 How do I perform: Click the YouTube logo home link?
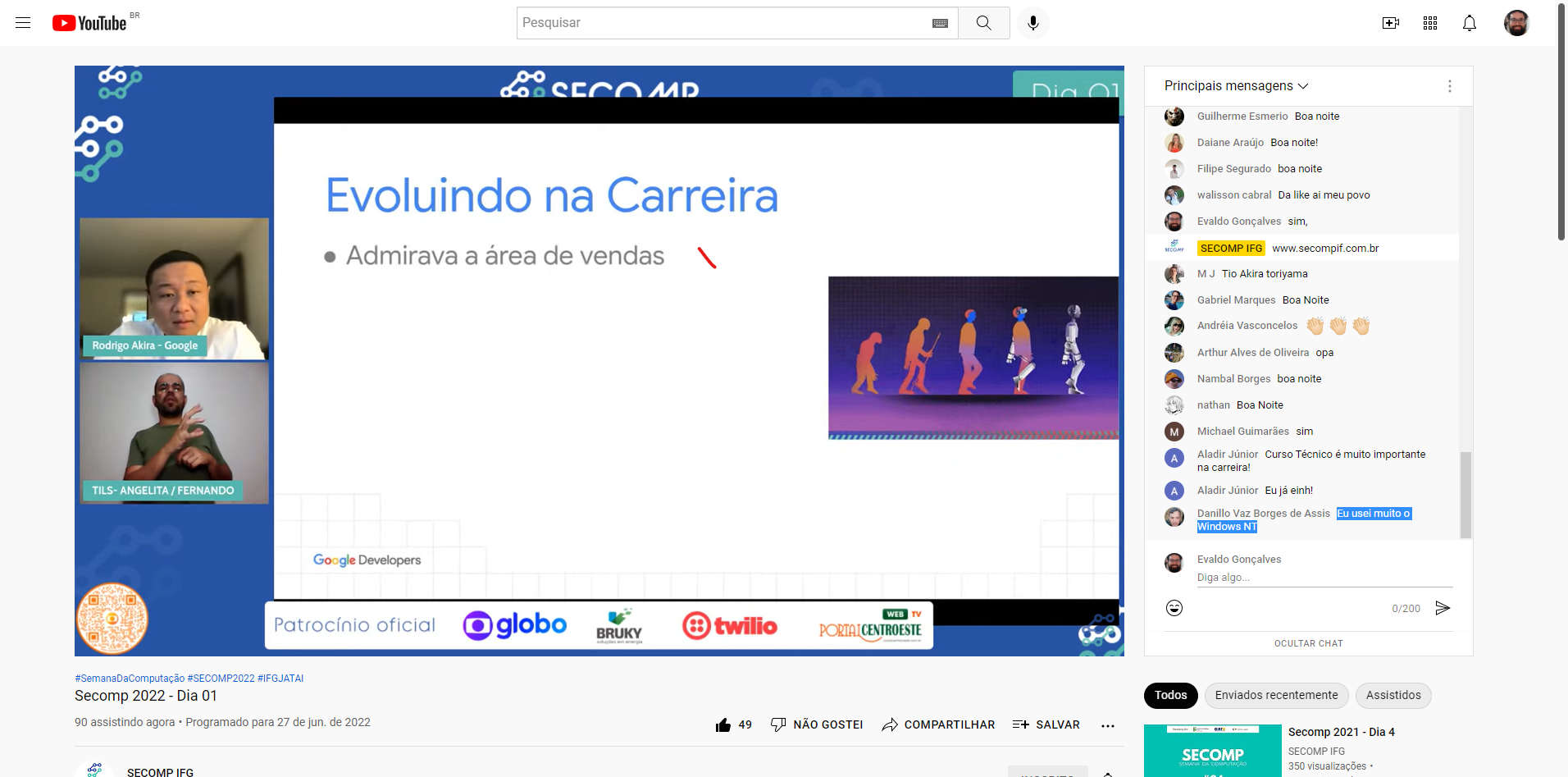coord(89,23)
